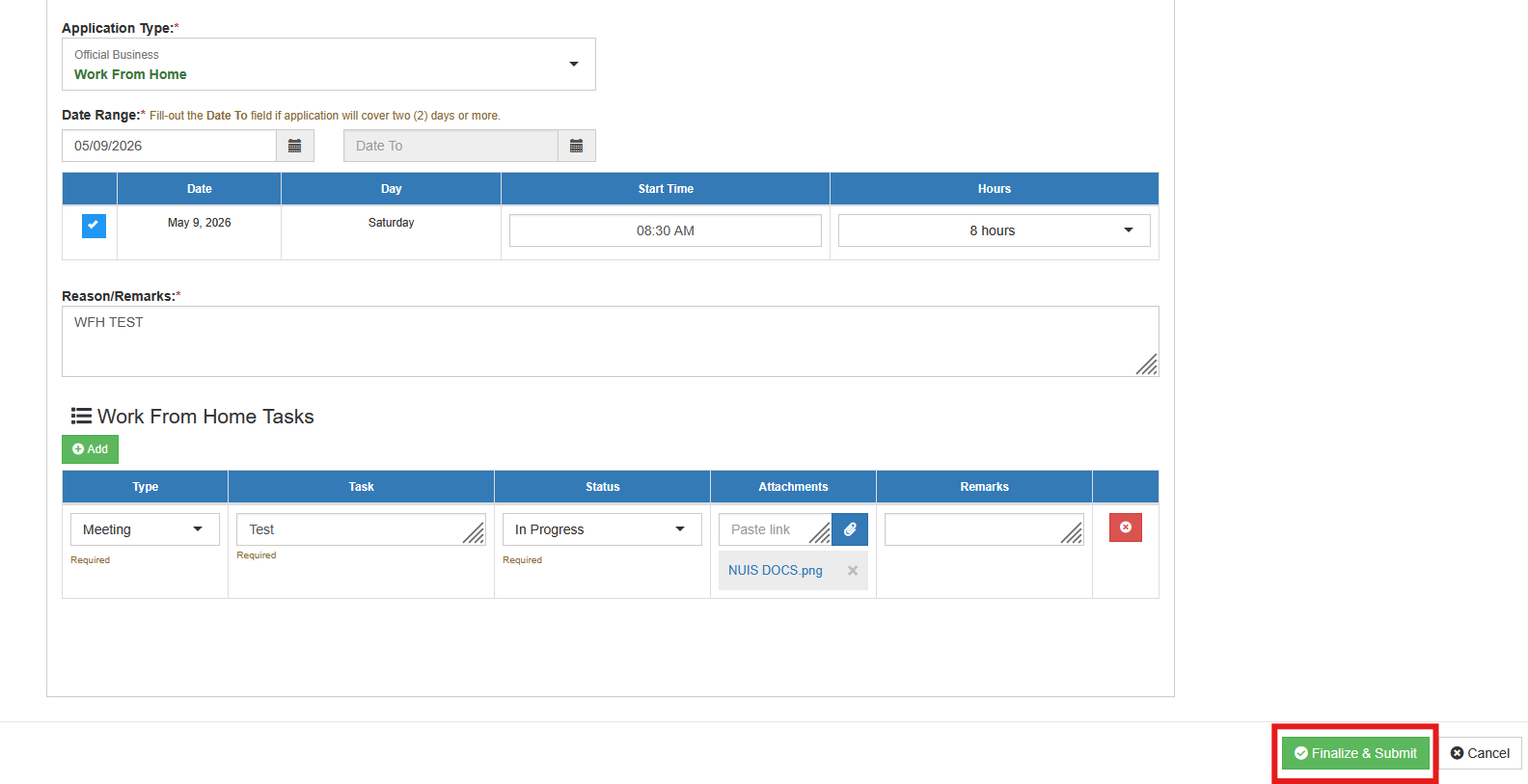Cancel the application form
Screen dimensions: 1528x784
tap(1481, 753)
